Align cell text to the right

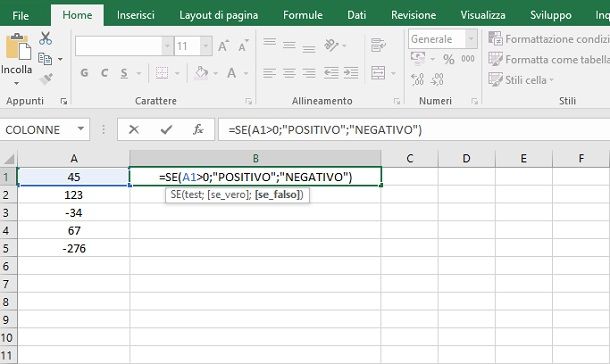click(309, 73)
